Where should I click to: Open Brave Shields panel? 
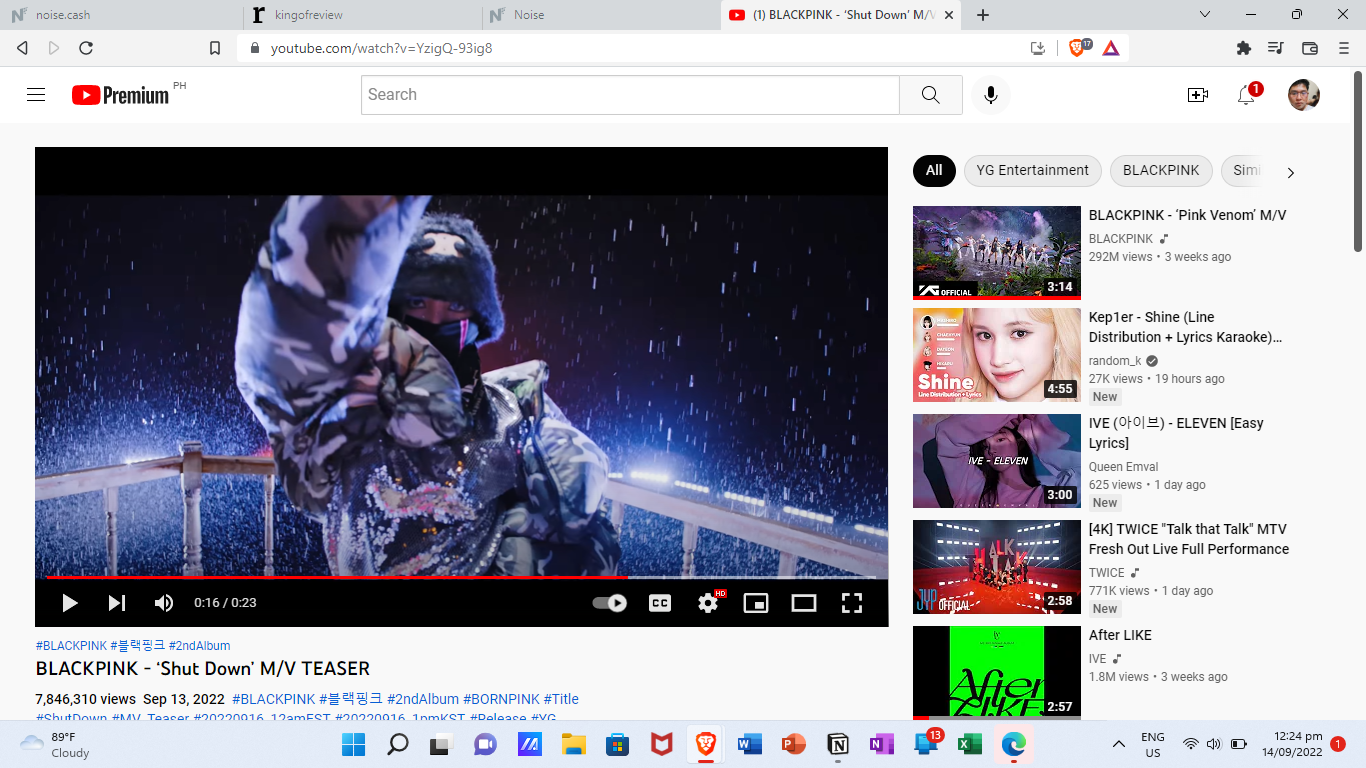[1078, 47]
